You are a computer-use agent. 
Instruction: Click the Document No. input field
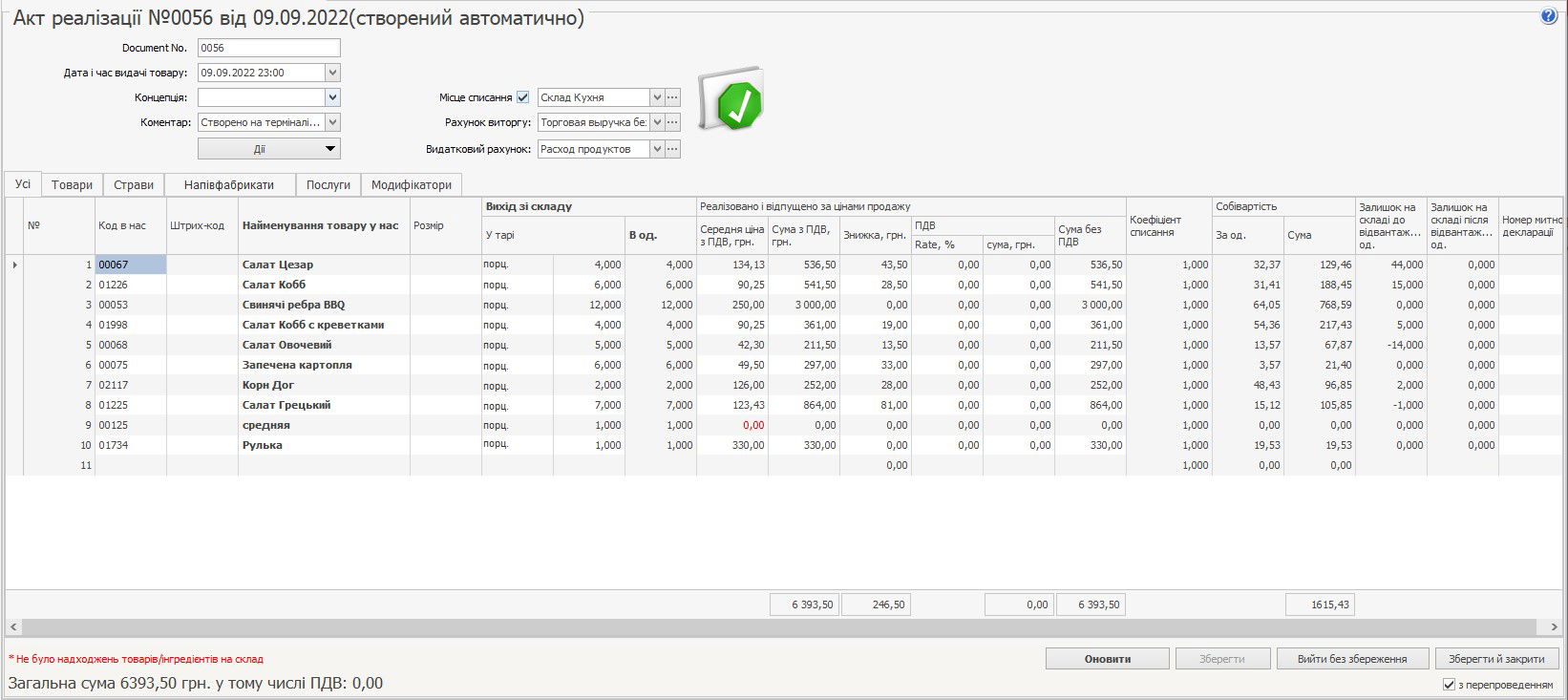click(268, 48)
